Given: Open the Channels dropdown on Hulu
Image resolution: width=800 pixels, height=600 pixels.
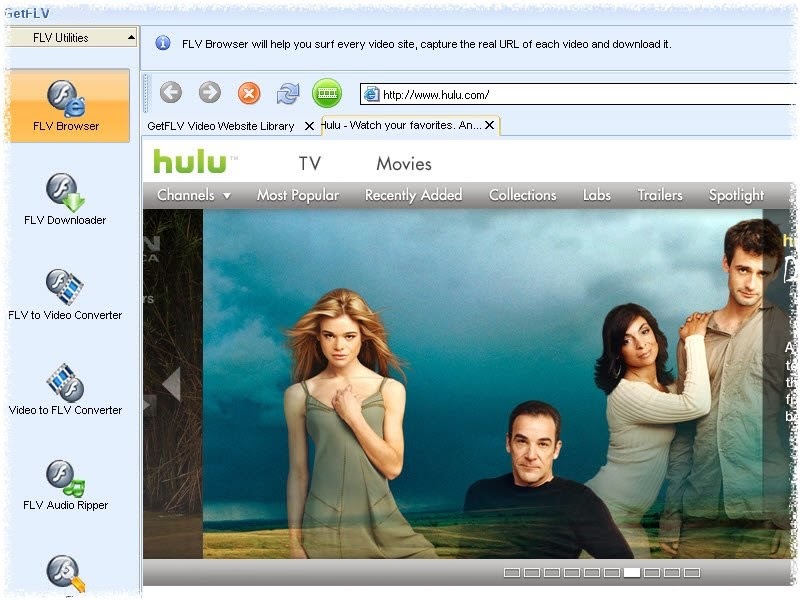Looking at the screenshot, I should pos(194,195).
